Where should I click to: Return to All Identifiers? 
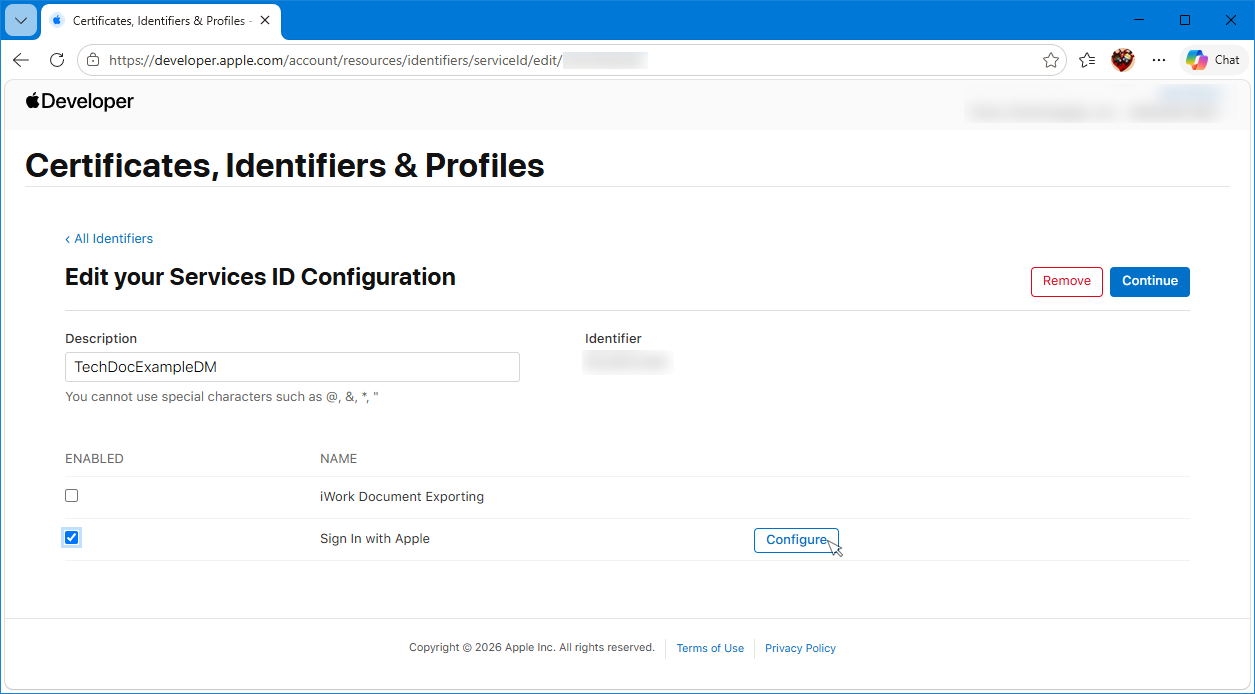[x=109, y=239]
